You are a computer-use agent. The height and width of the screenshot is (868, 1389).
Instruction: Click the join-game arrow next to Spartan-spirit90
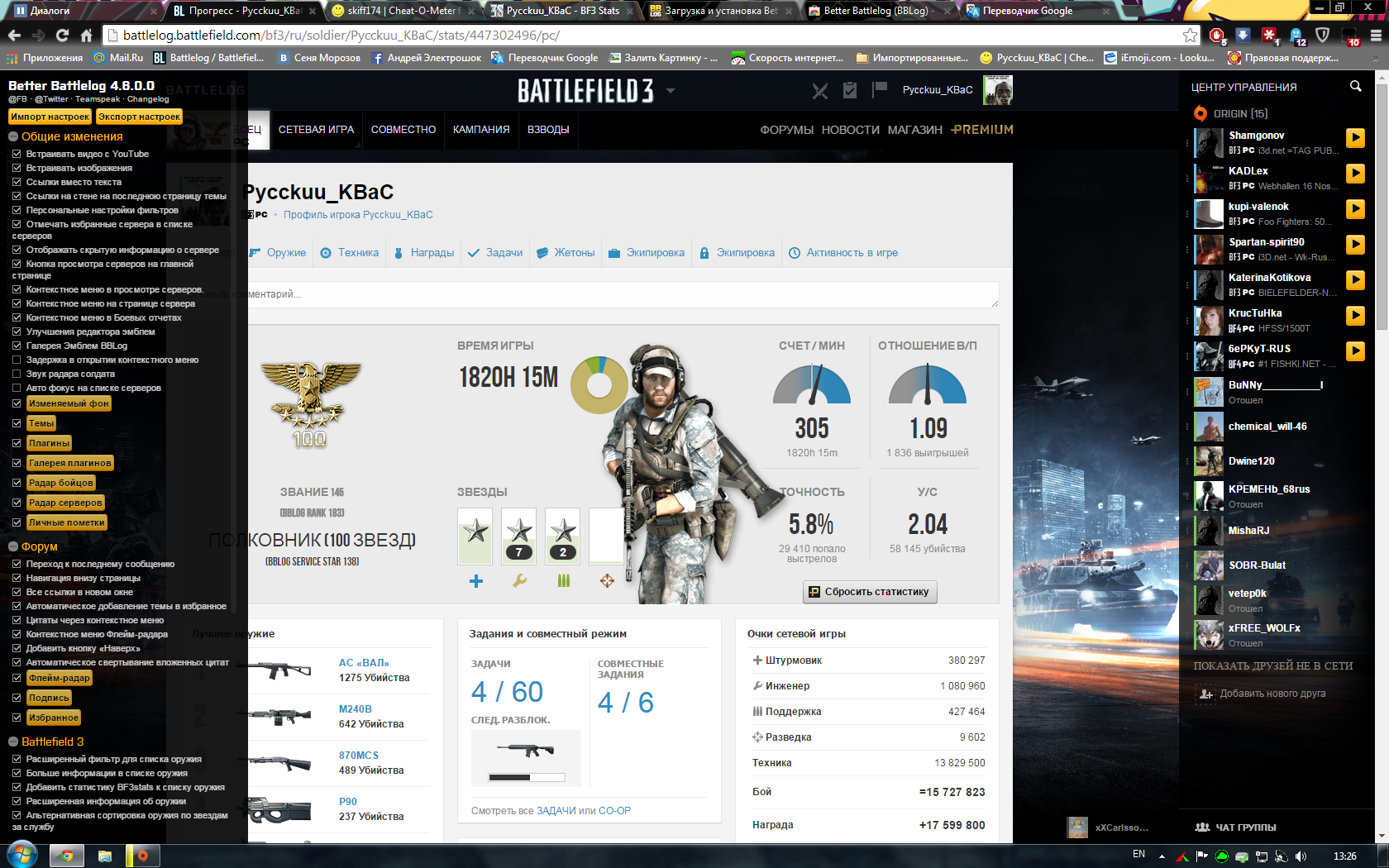click(1355, 245)
